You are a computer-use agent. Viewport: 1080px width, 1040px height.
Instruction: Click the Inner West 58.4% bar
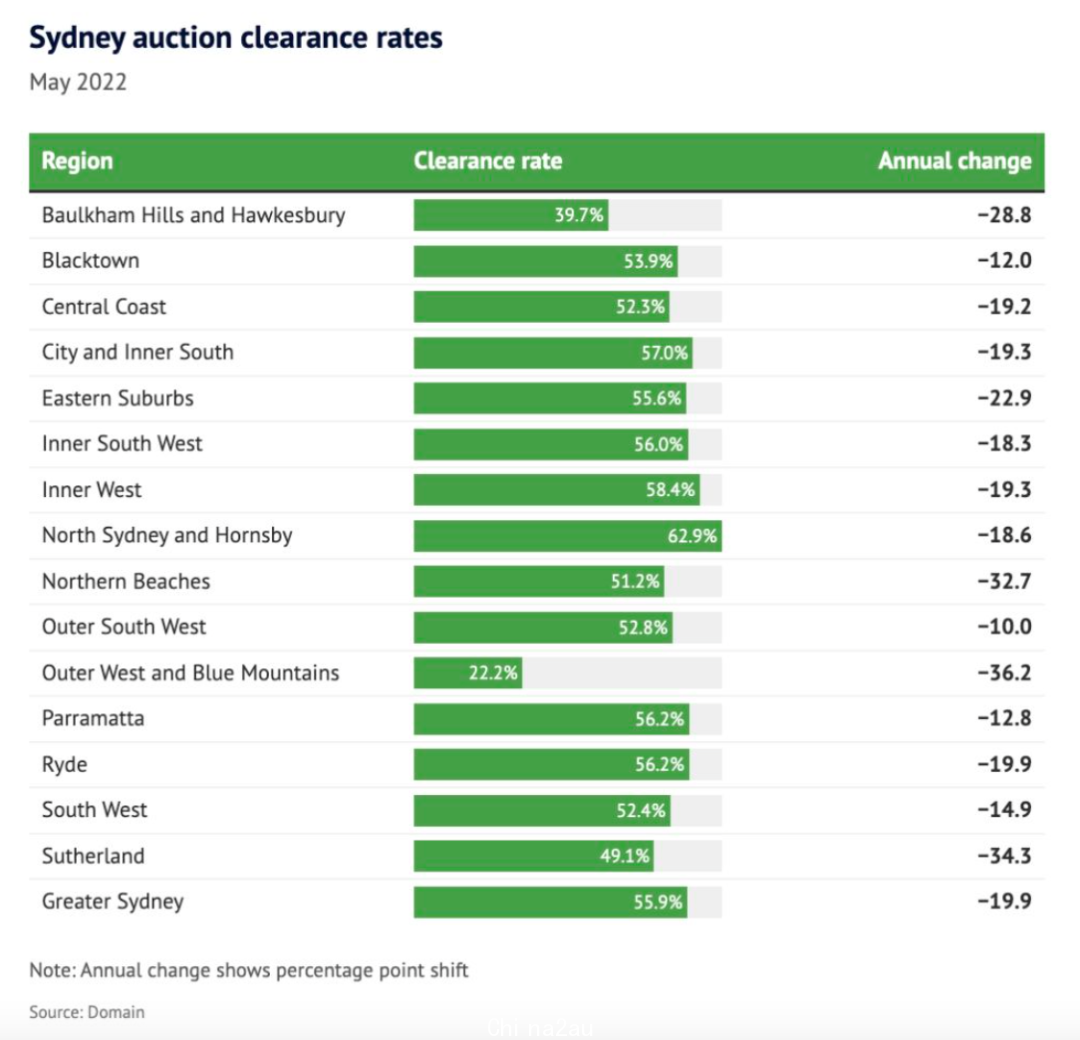[x=557, y=490]
